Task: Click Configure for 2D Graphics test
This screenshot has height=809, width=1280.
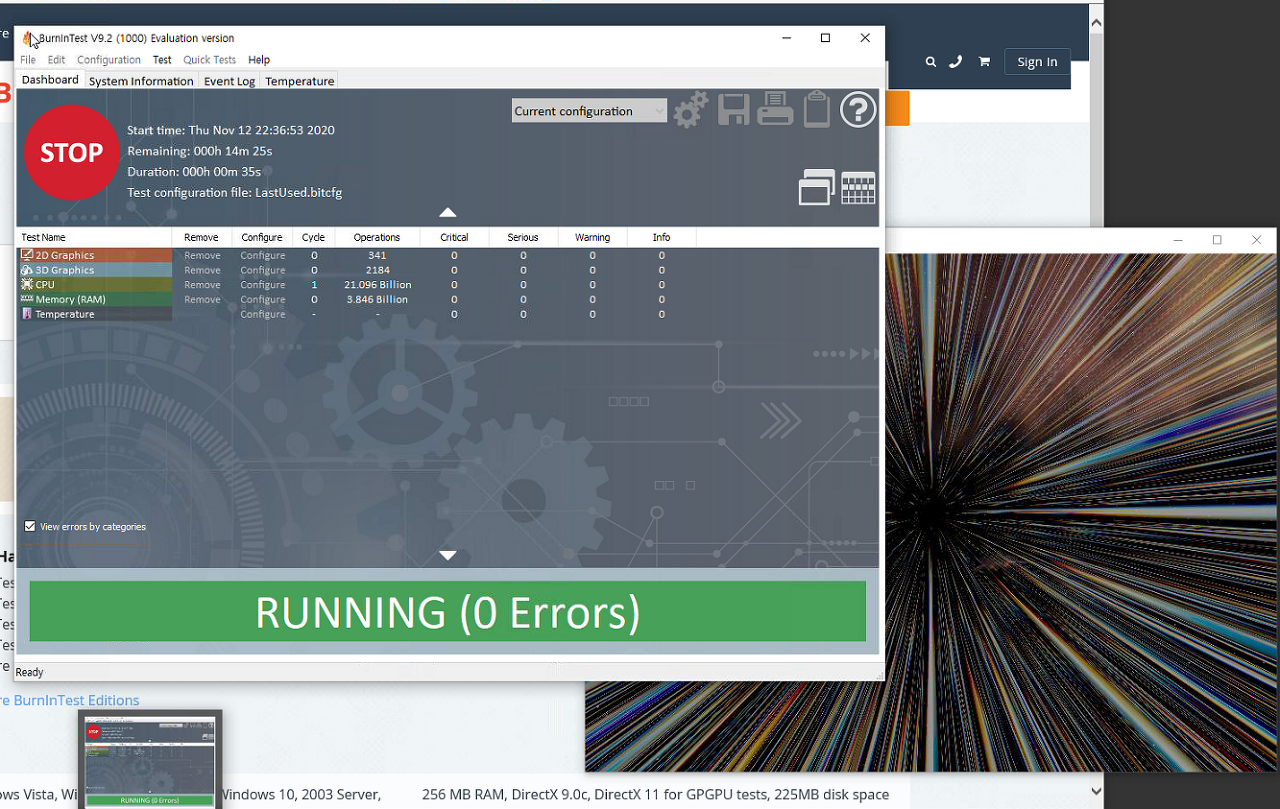Action: 263,255
